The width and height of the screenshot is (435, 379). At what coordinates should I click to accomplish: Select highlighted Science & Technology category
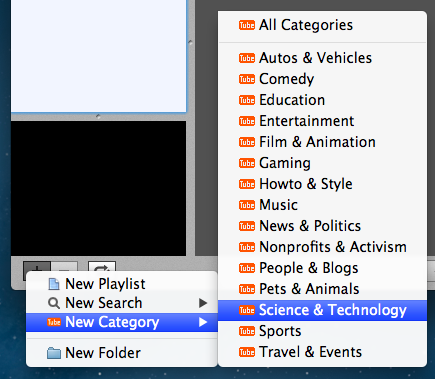click(322, 310)
